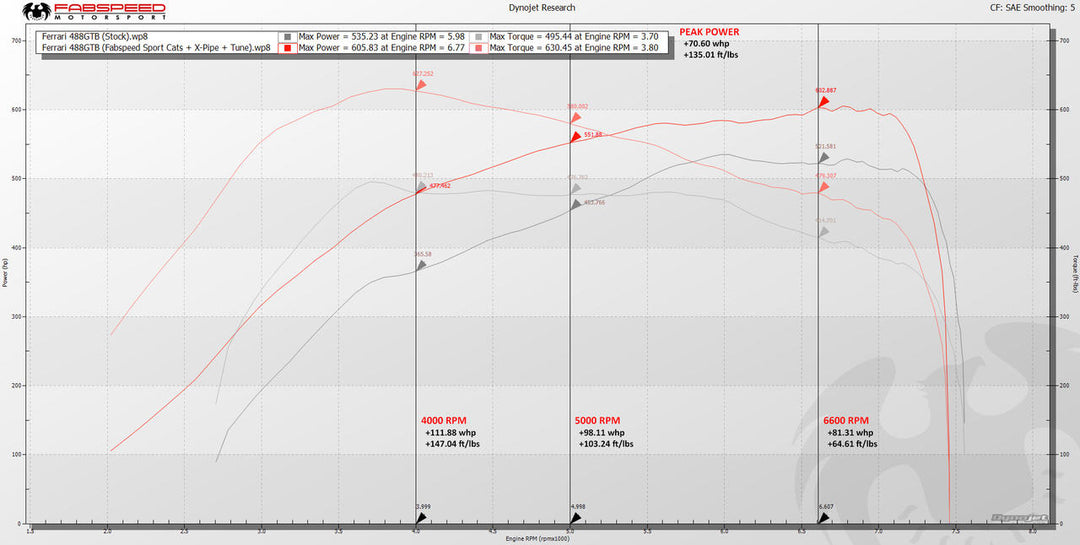Click the gray flag marker labeled 365.58
Image resolution: width=1080 pixels, height=545 pixels.
tap(421, 266)
